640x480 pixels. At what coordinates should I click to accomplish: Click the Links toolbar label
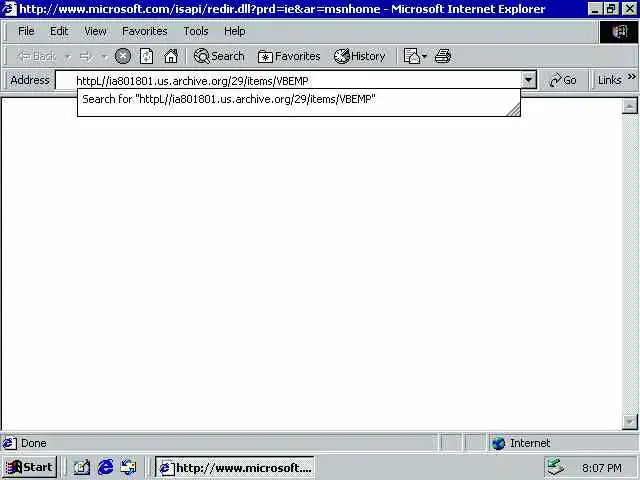click(609, 80)
